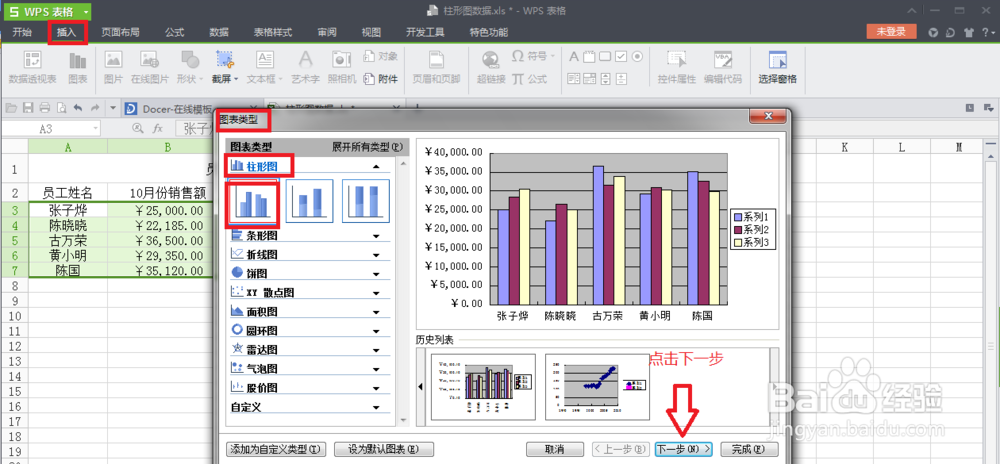
Task: Insert a 超链接 hyperlink
Action: [x=491, y=68]
